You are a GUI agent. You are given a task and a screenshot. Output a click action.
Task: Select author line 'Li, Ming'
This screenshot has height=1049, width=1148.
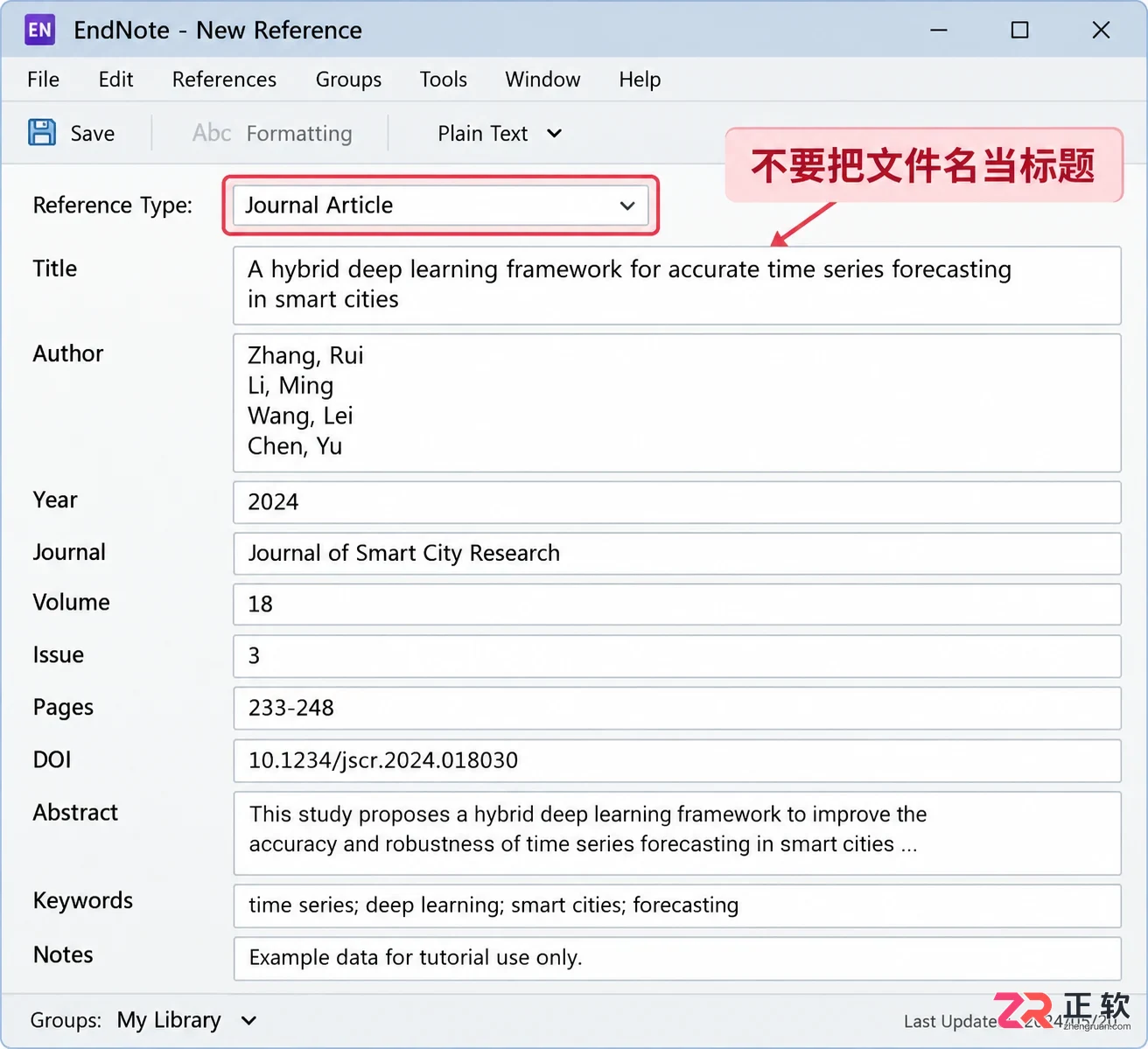(x=290, y=386)
